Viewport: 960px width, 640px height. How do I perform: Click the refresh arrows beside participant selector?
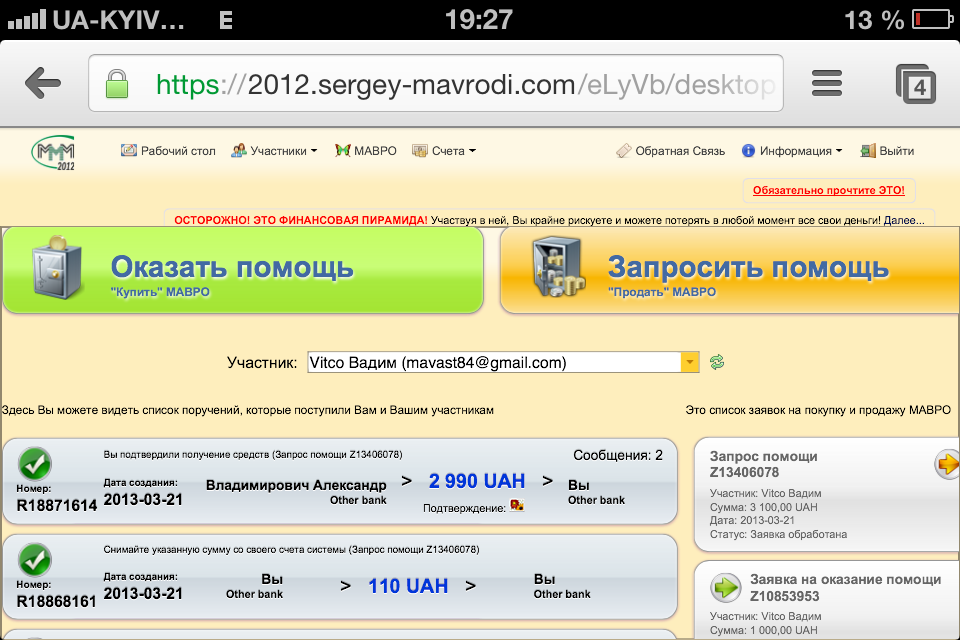717,362
